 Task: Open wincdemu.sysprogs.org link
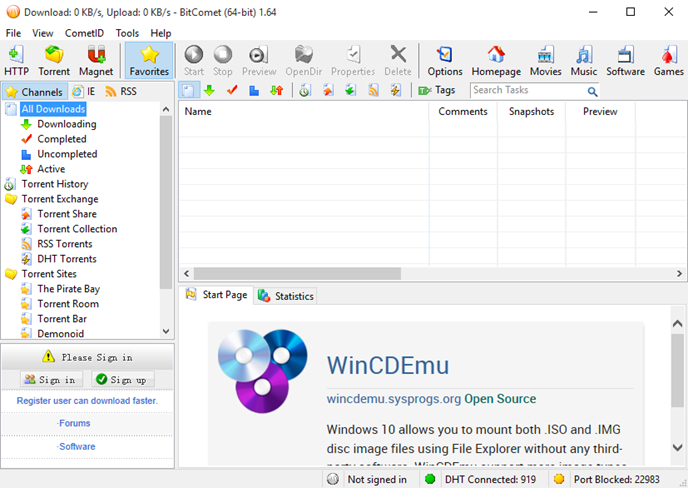click(394, 399)
